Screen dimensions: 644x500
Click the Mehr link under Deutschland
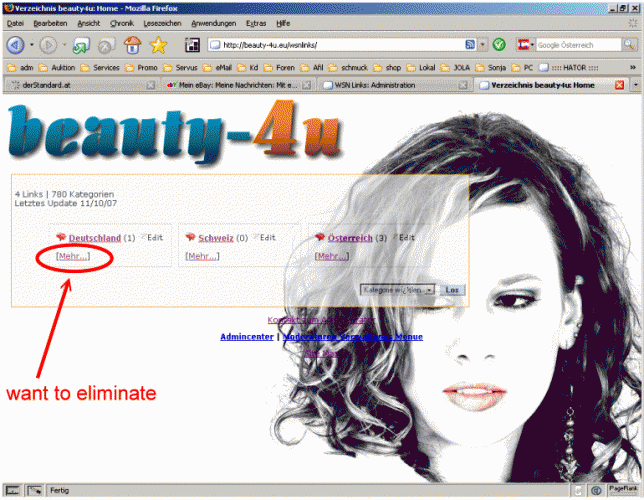73,256
